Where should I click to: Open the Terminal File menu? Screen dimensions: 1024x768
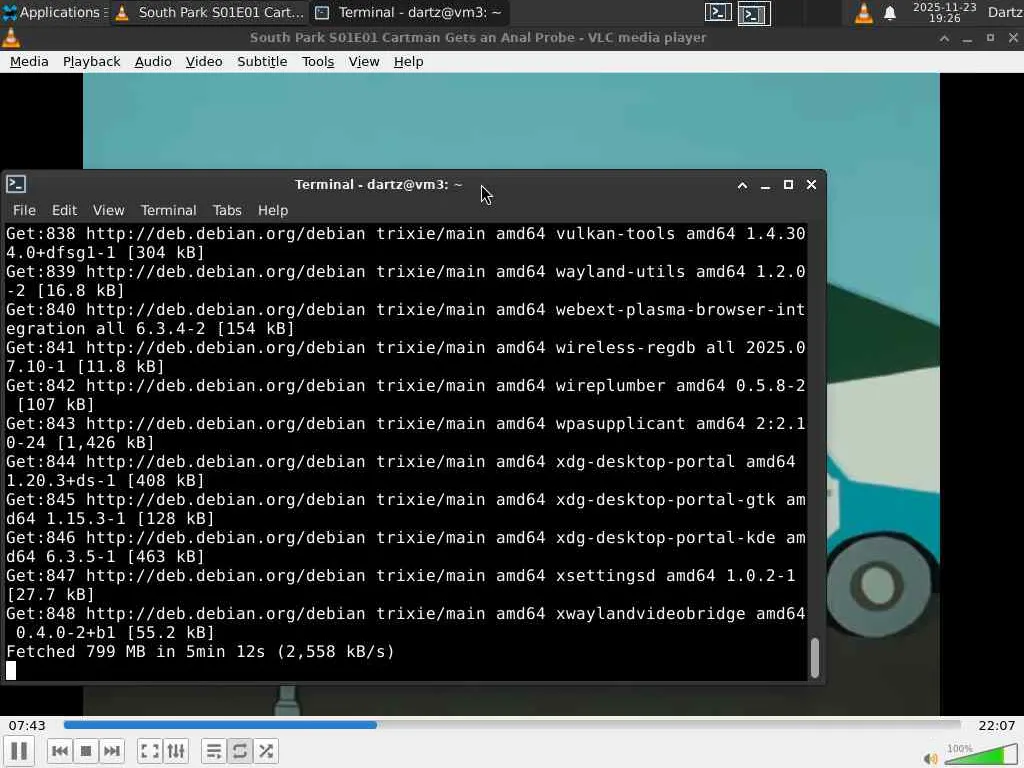(x=24, y=210)
